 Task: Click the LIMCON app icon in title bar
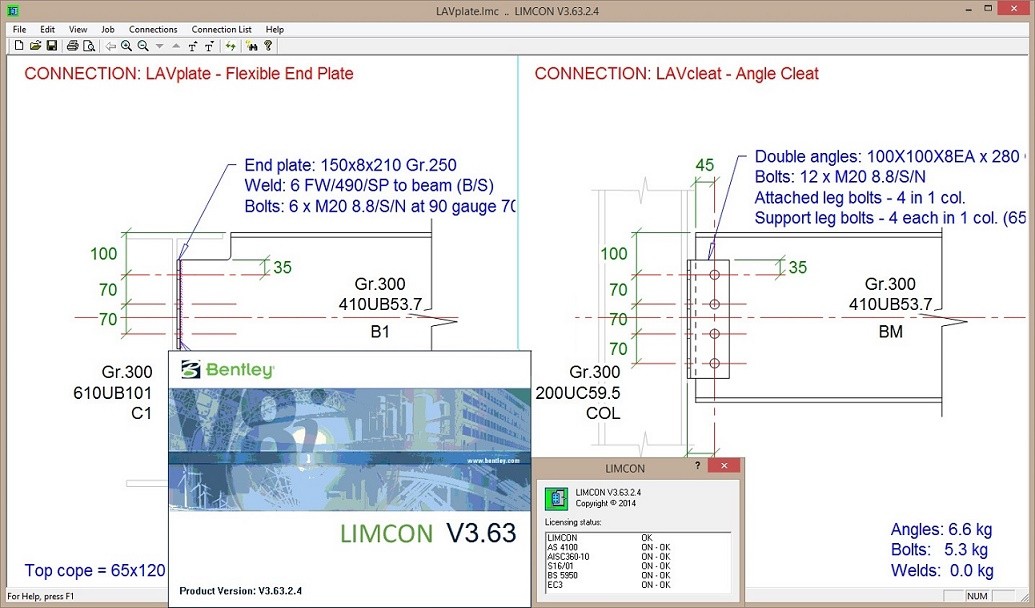(x=12, y=11)
